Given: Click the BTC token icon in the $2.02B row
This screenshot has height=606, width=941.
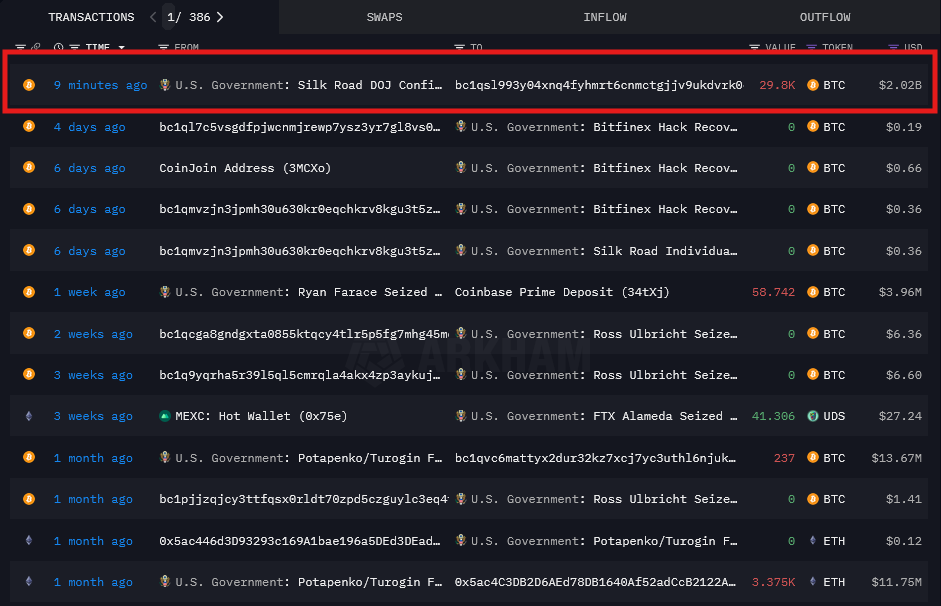Looking at the screenshot, I should [x=813, y=85].
